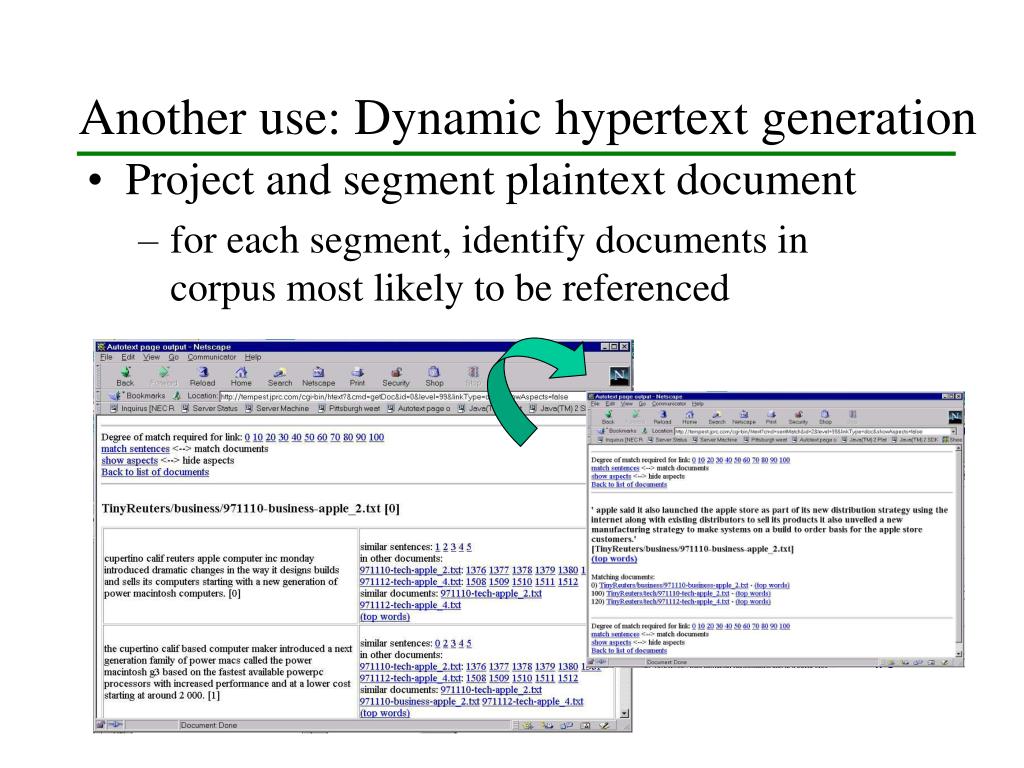
Task: Click heading 'TinyReuters/business/971110-business-apple_2.txt [0]' in large window
Action: coord(250,508)
